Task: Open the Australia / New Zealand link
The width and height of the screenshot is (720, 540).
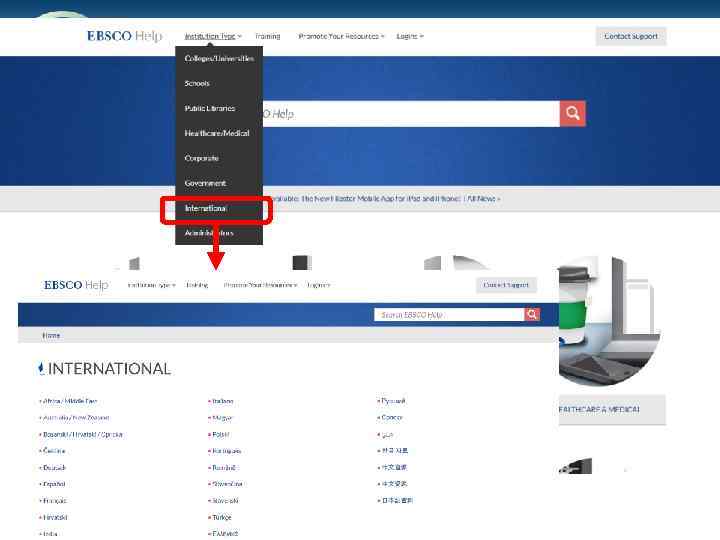Action: [x=76, y=418]
